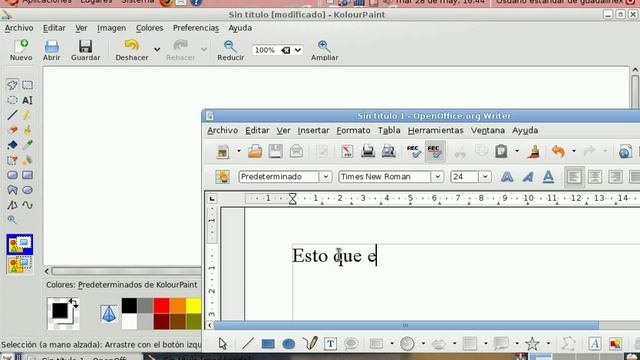Open the font size 24 dropdown
The height and width of the screenshot is (360, 640).
485,177
